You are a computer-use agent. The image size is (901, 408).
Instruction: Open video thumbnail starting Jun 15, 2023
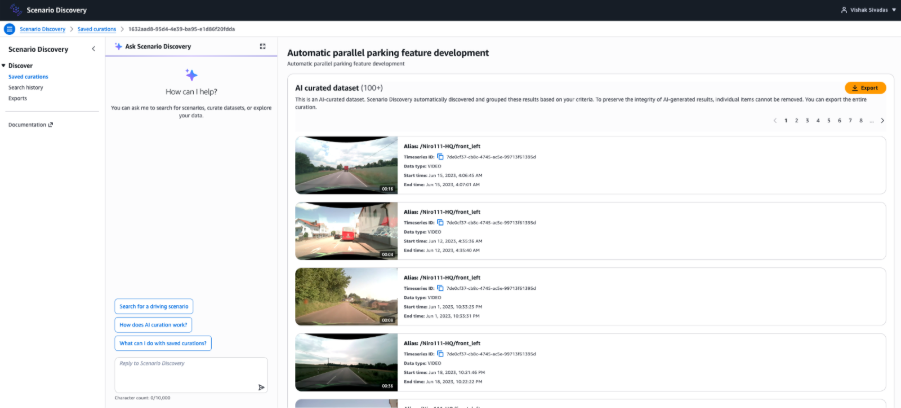coord(346,165)
